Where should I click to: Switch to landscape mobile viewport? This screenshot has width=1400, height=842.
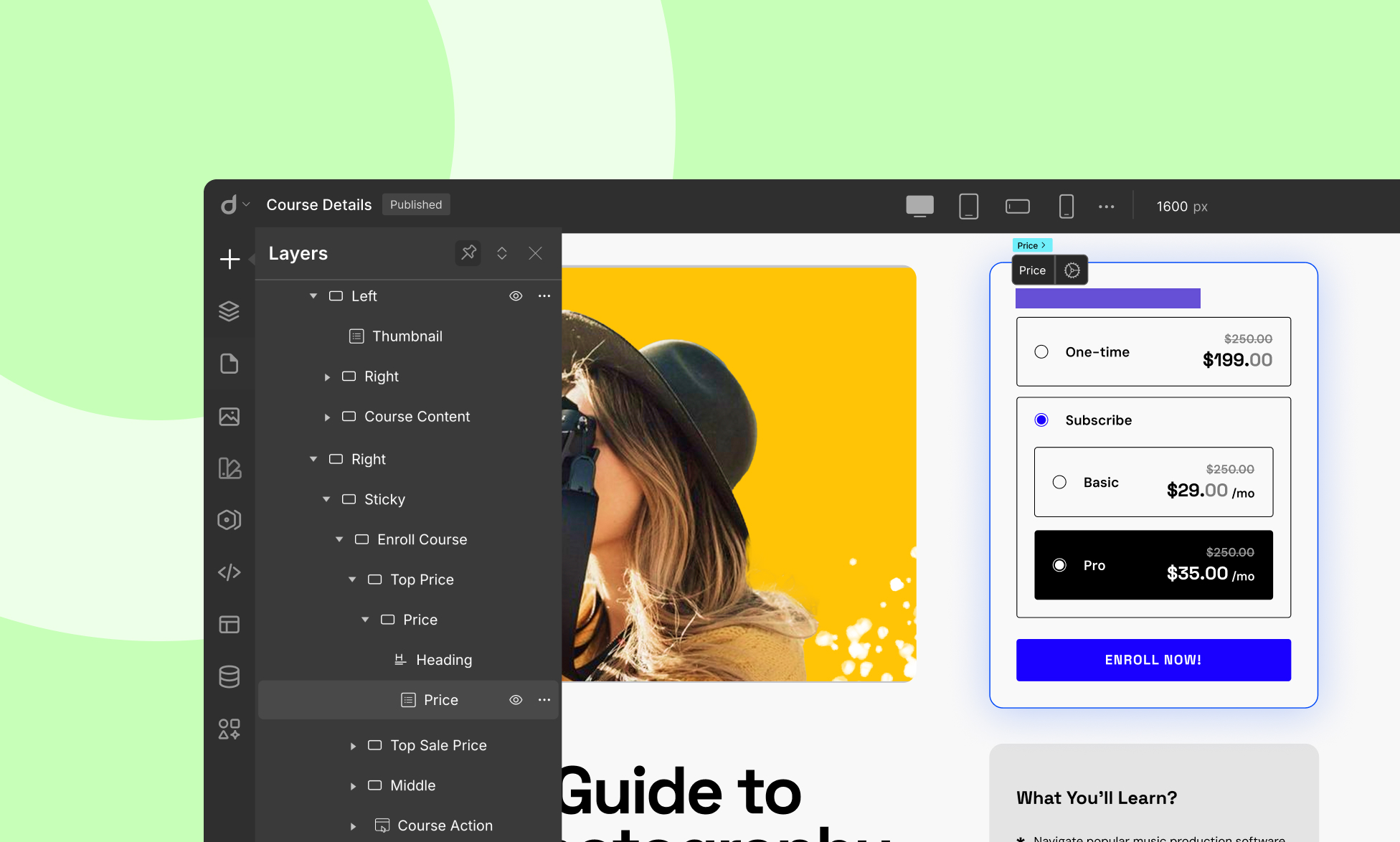[1018, 207]
